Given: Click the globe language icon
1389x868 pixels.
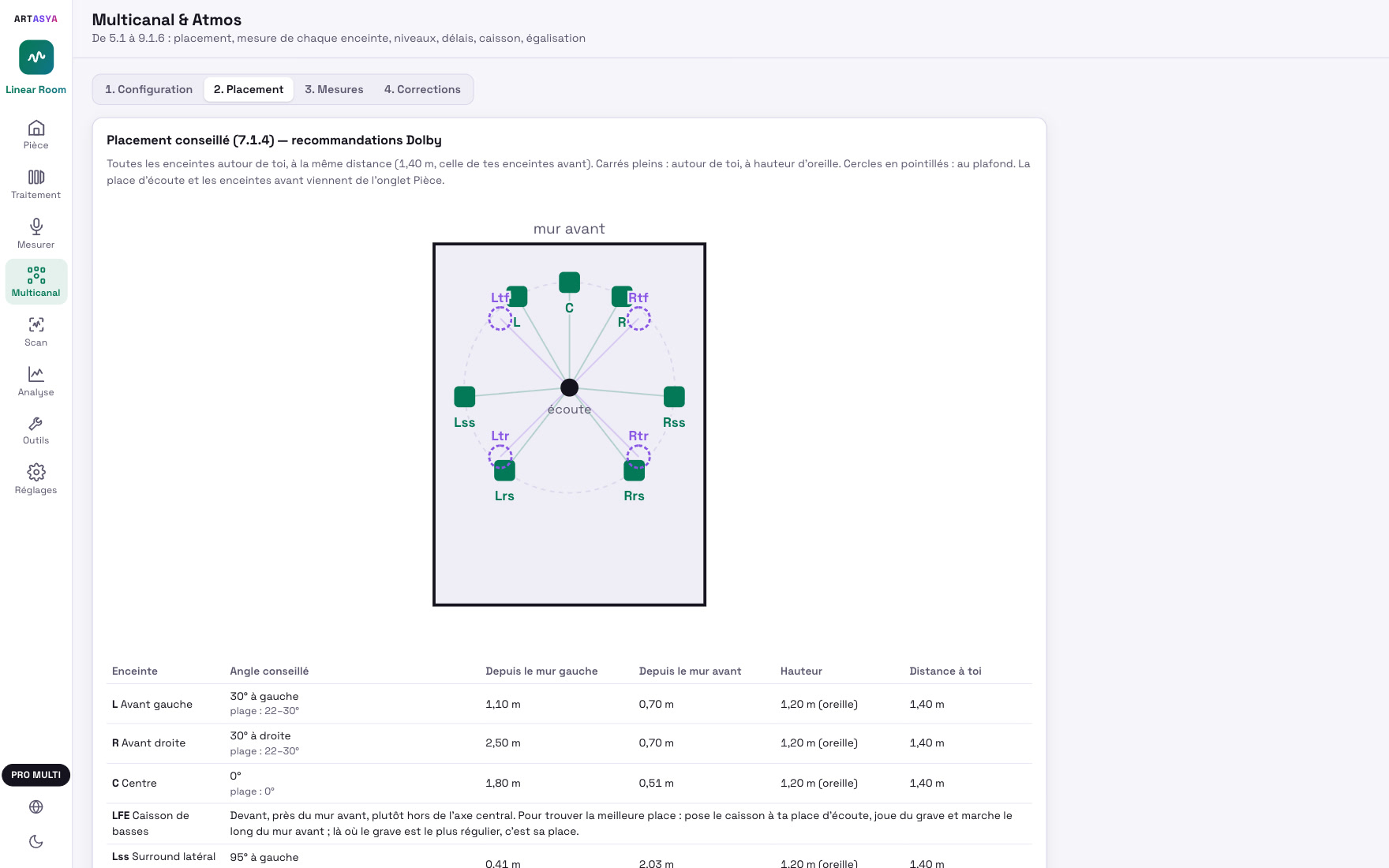Looking at the screenshot, I should pyautogui.click(x=36, y=806).
